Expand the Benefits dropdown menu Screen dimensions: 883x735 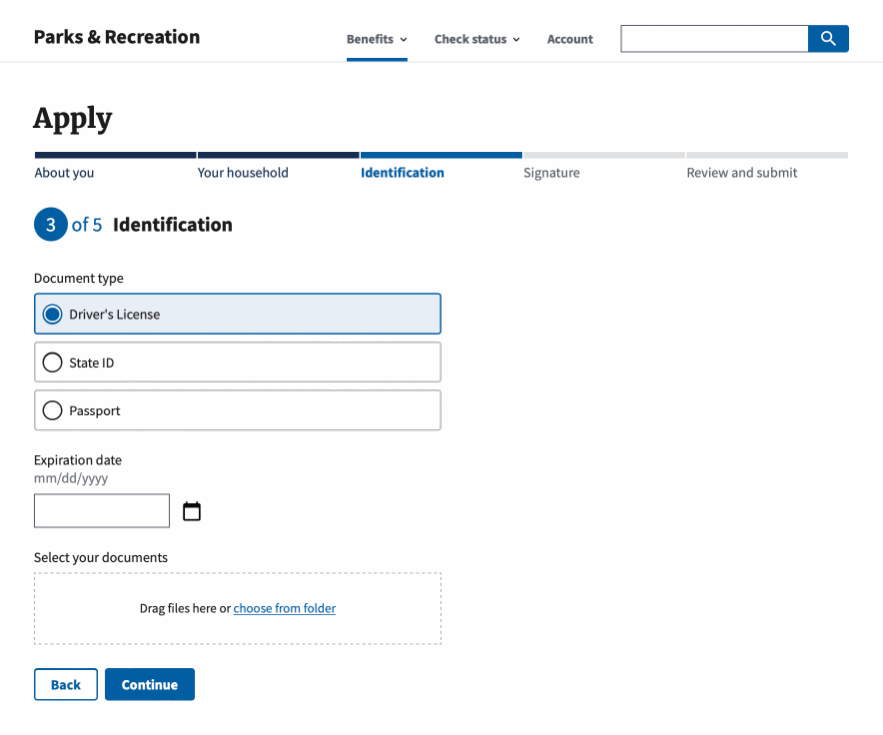(x=376, y=39)
